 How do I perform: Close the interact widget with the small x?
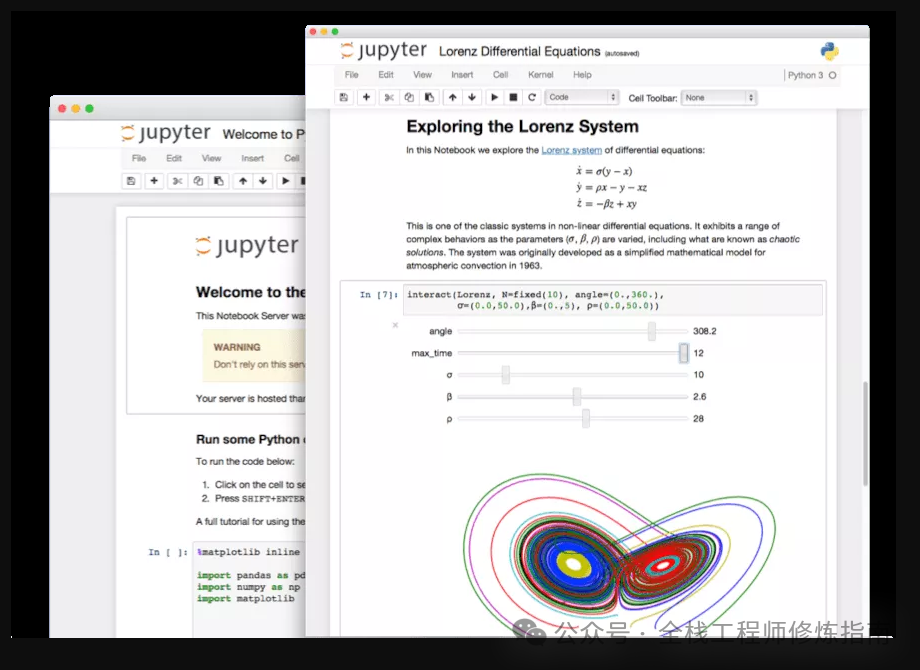point(395,325)
